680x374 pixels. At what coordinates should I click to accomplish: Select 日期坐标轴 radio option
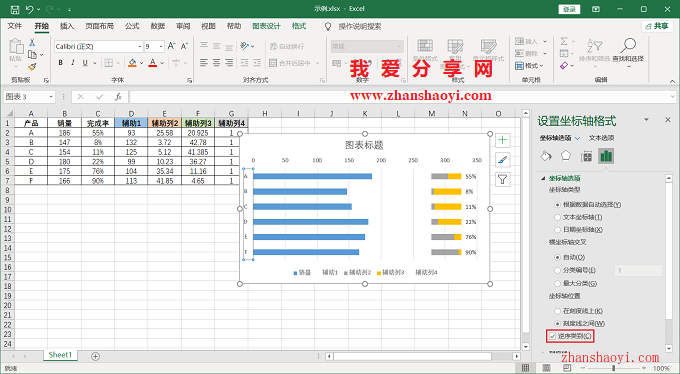(x=558, y=230)
